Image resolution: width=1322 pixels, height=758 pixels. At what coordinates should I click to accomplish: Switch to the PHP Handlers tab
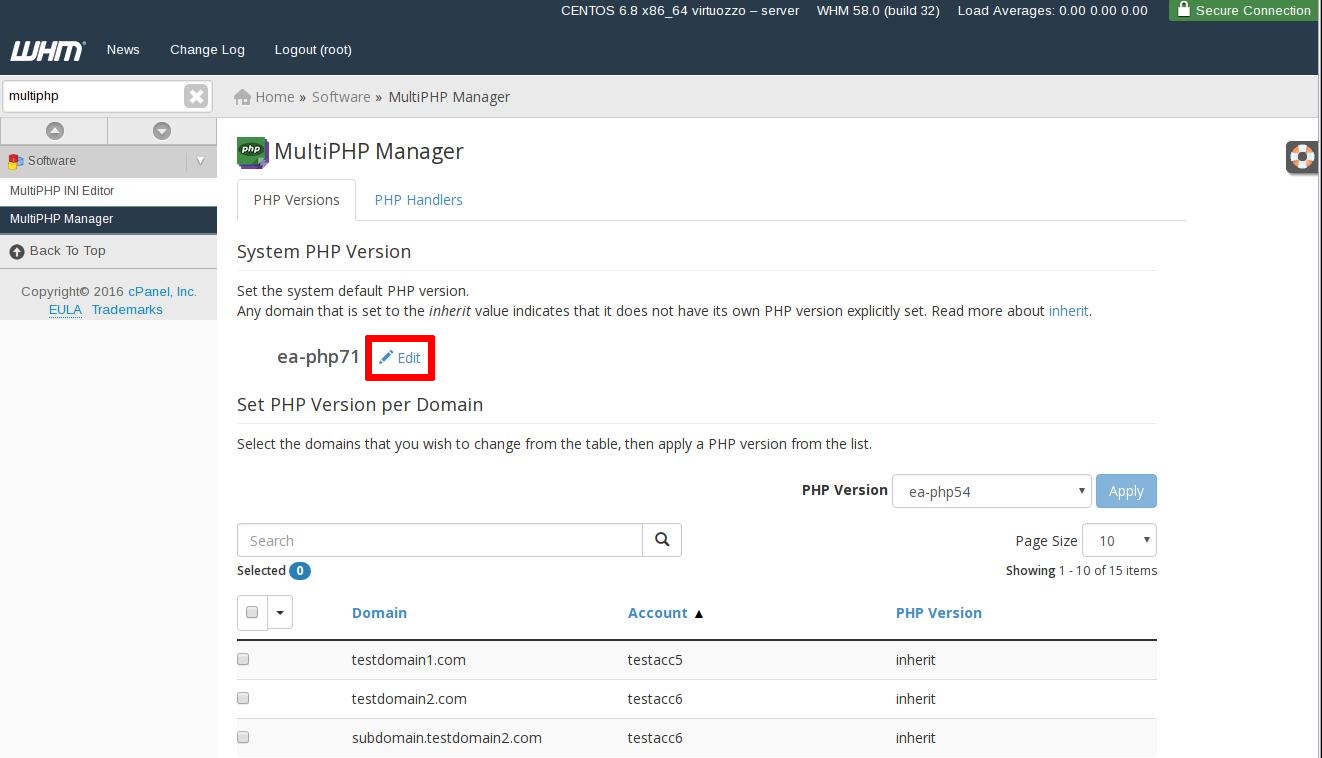pos(418,200)
